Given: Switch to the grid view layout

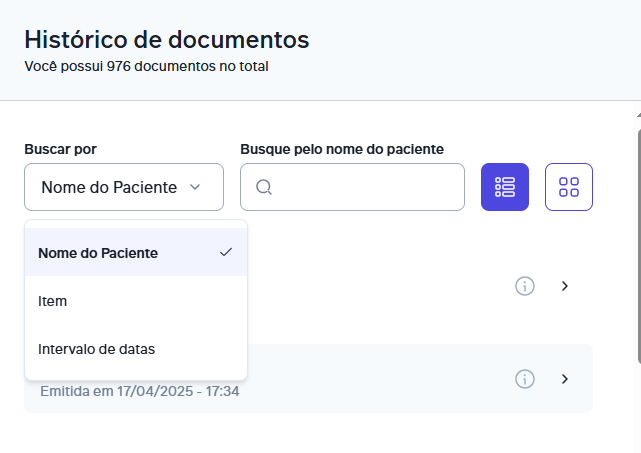Looking at the screenshot, I should click(569, 187).
